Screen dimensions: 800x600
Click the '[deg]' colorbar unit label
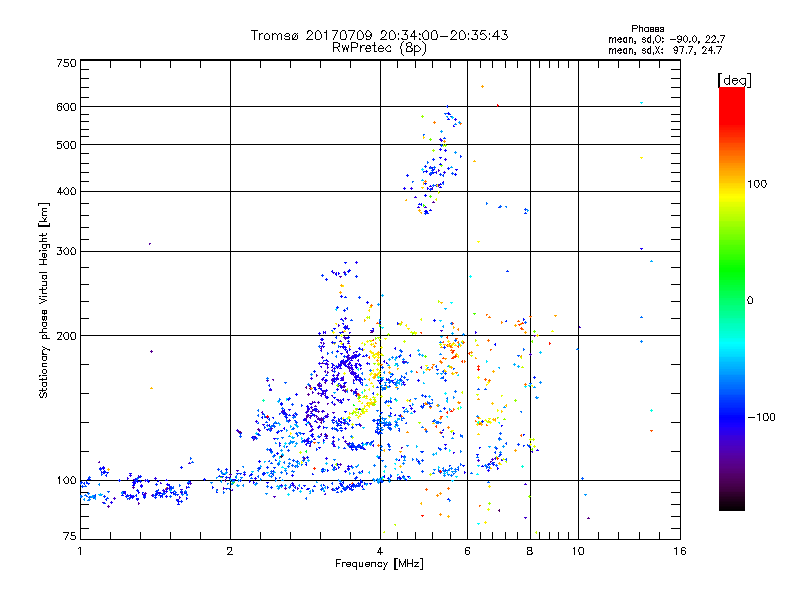point(734,81)
